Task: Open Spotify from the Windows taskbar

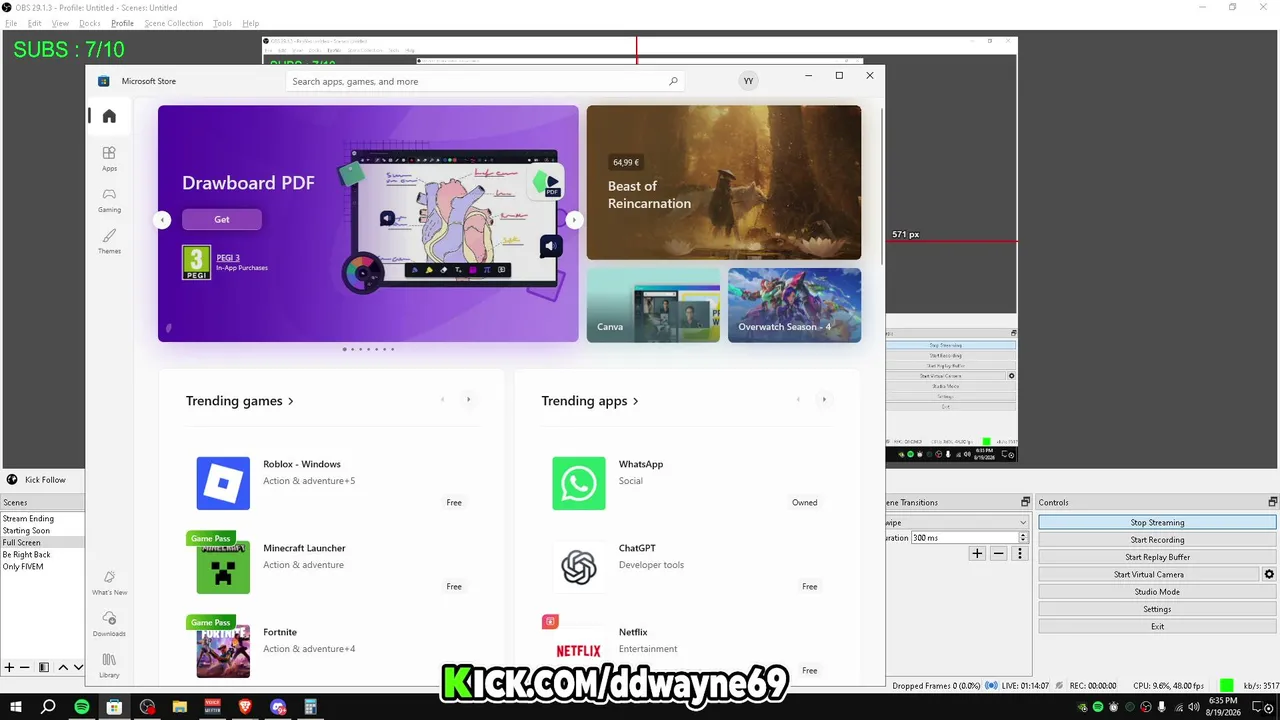Action: click(82, 707)
